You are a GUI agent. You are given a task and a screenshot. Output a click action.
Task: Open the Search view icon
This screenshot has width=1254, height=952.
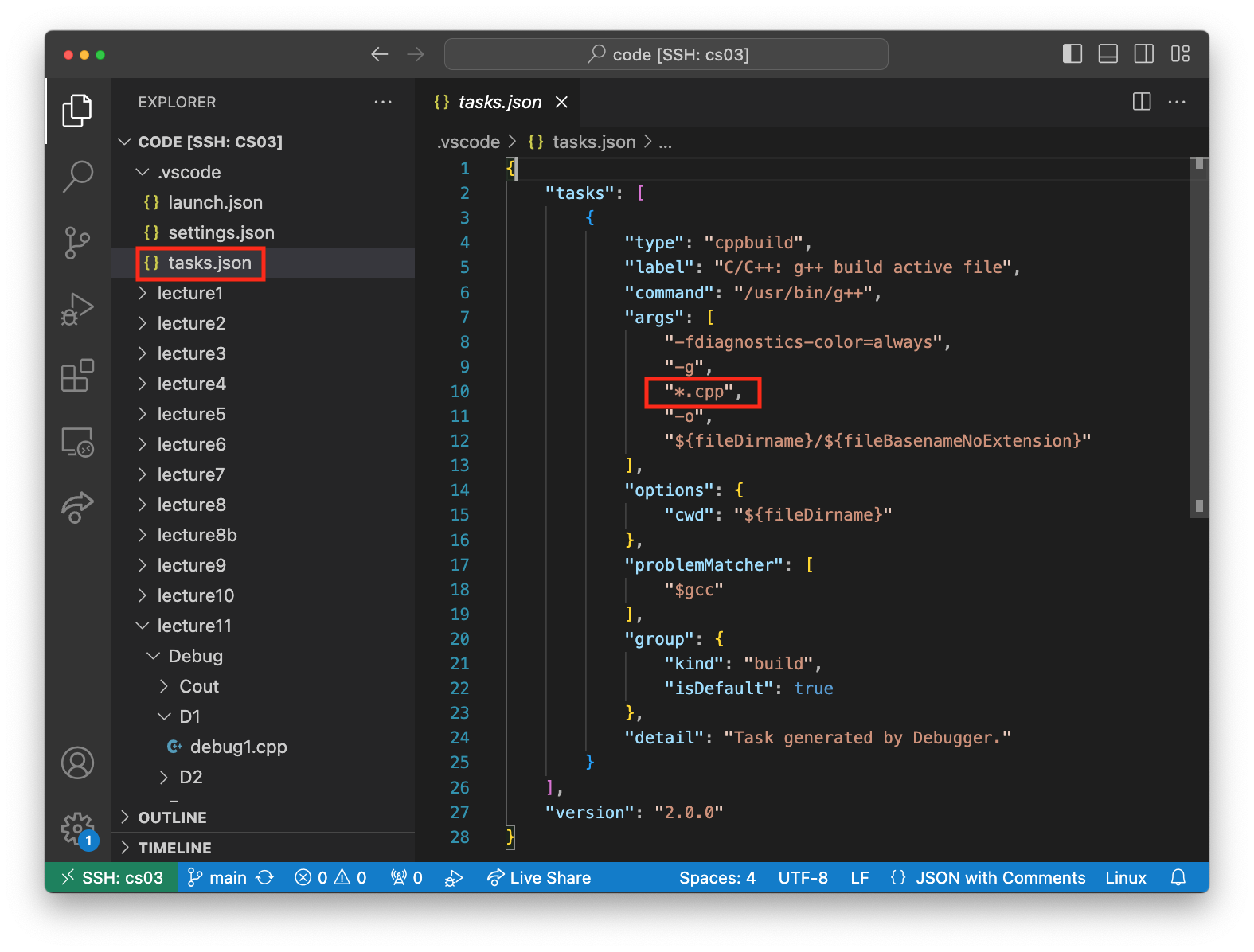77,176
